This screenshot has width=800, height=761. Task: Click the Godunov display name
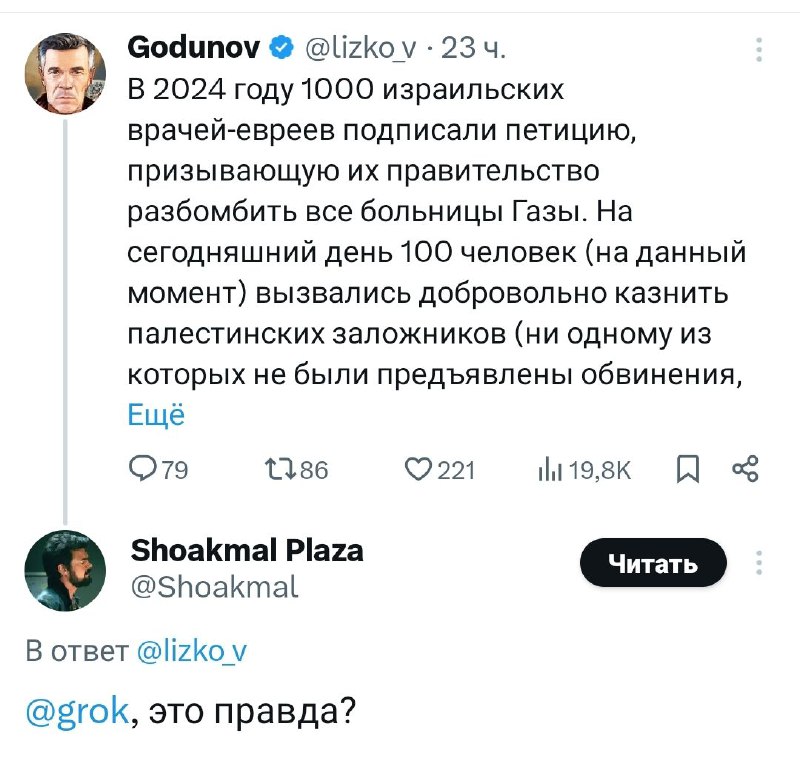coord(194,45)
